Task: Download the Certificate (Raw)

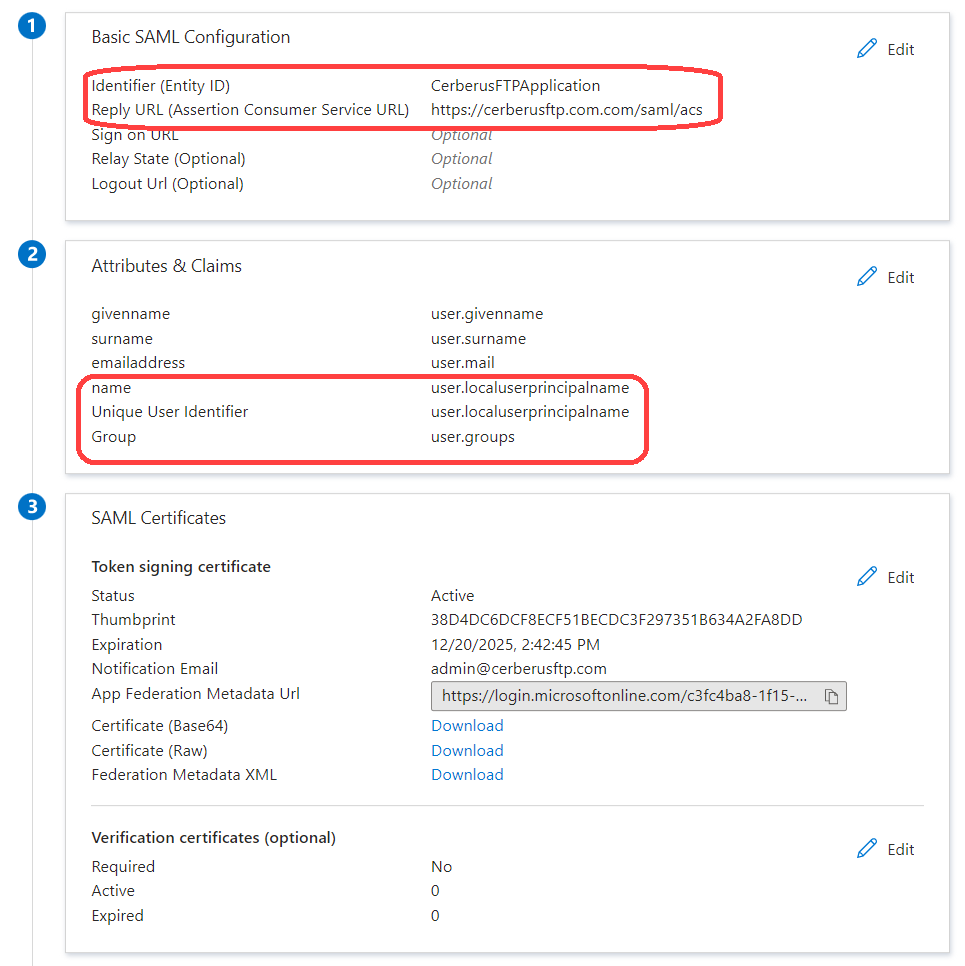Action: coord(467,750)
